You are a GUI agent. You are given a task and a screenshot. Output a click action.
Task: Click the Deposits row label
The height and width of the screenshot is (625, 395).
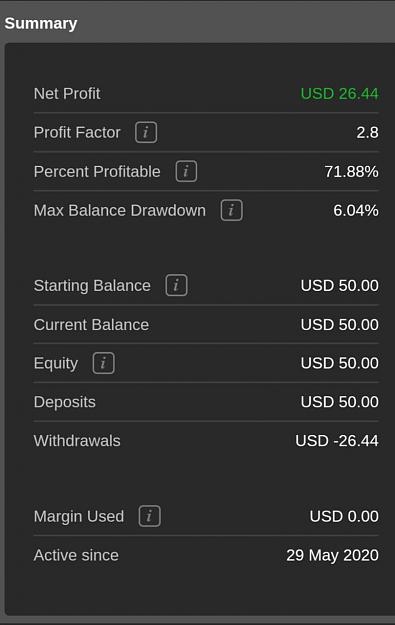pyautogui.click(x=65, y=402)
